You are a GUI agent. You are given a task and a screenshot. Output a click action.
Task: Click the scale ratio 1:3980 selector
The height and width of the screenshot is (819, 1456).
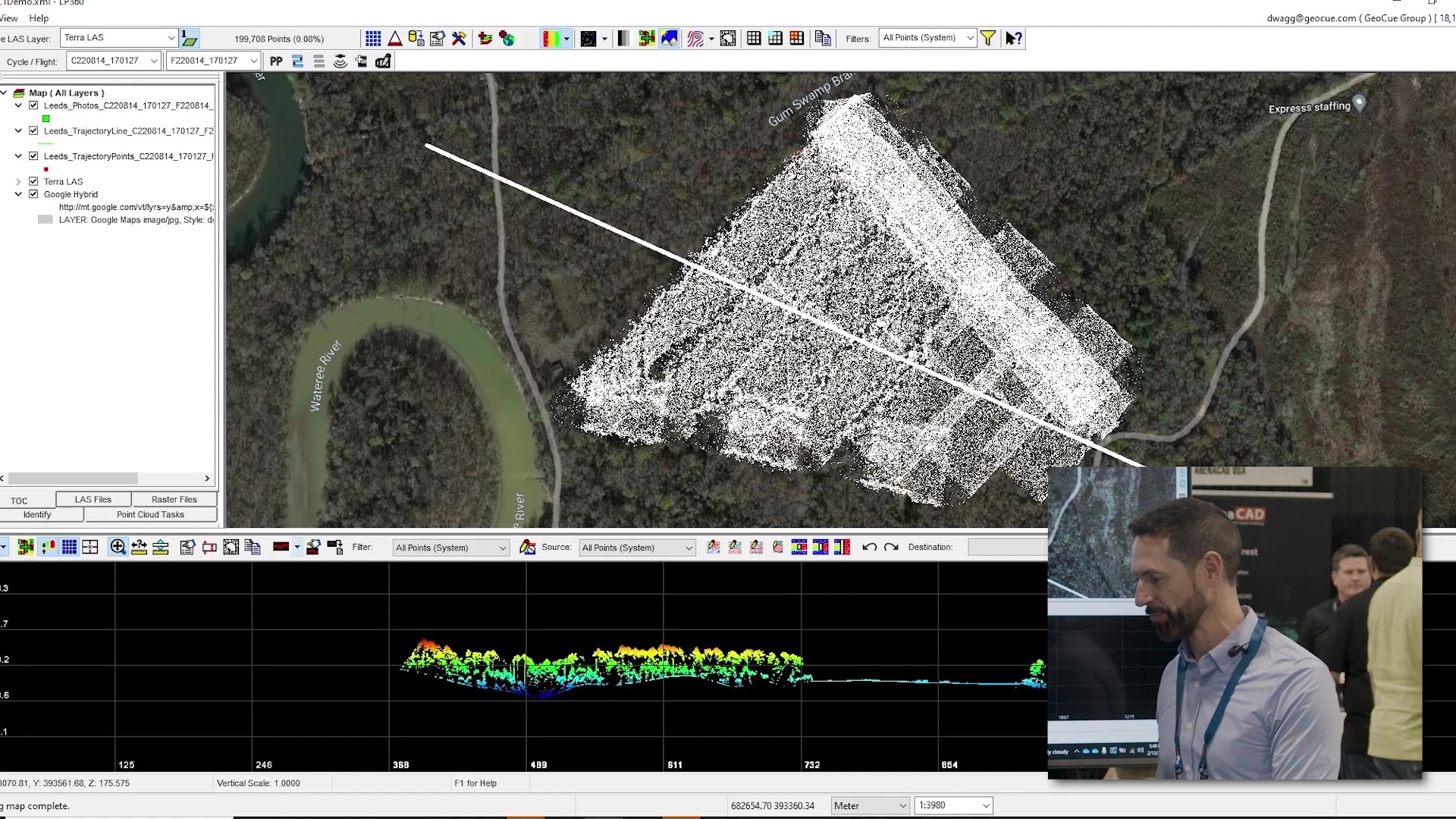952,805
